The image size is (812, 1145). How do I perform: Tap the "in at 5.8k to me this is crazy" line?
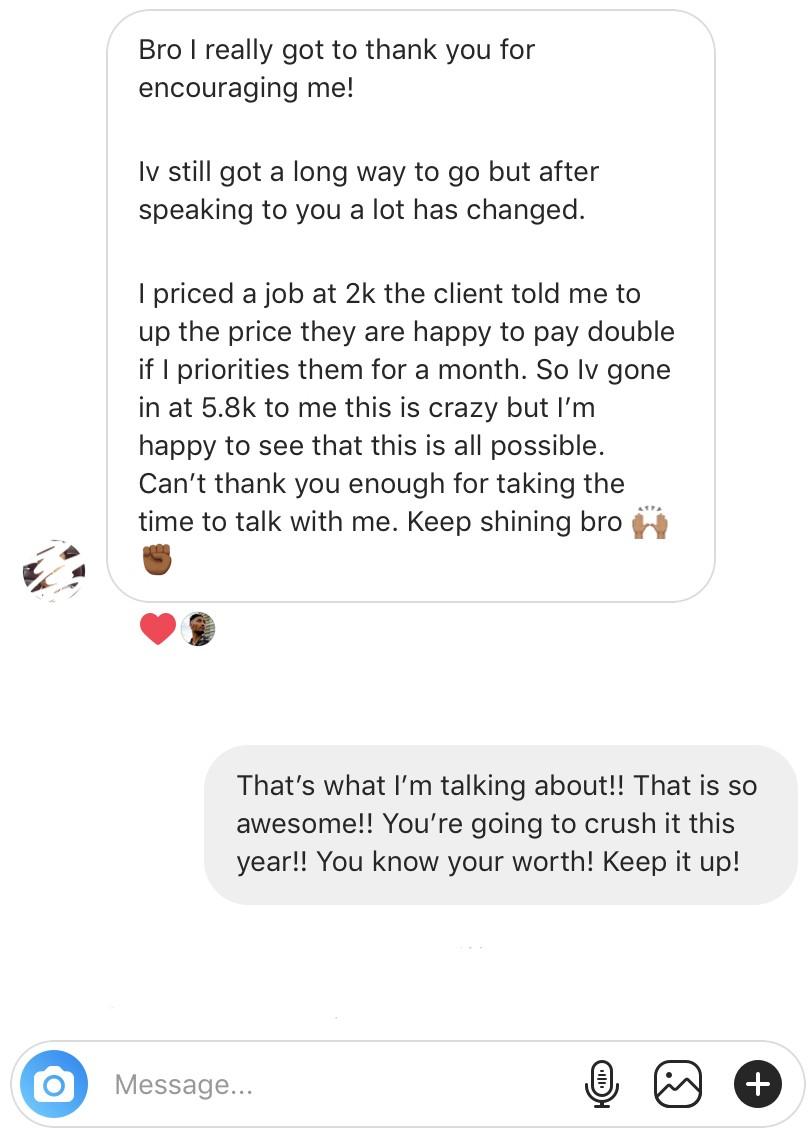[370, 408]
